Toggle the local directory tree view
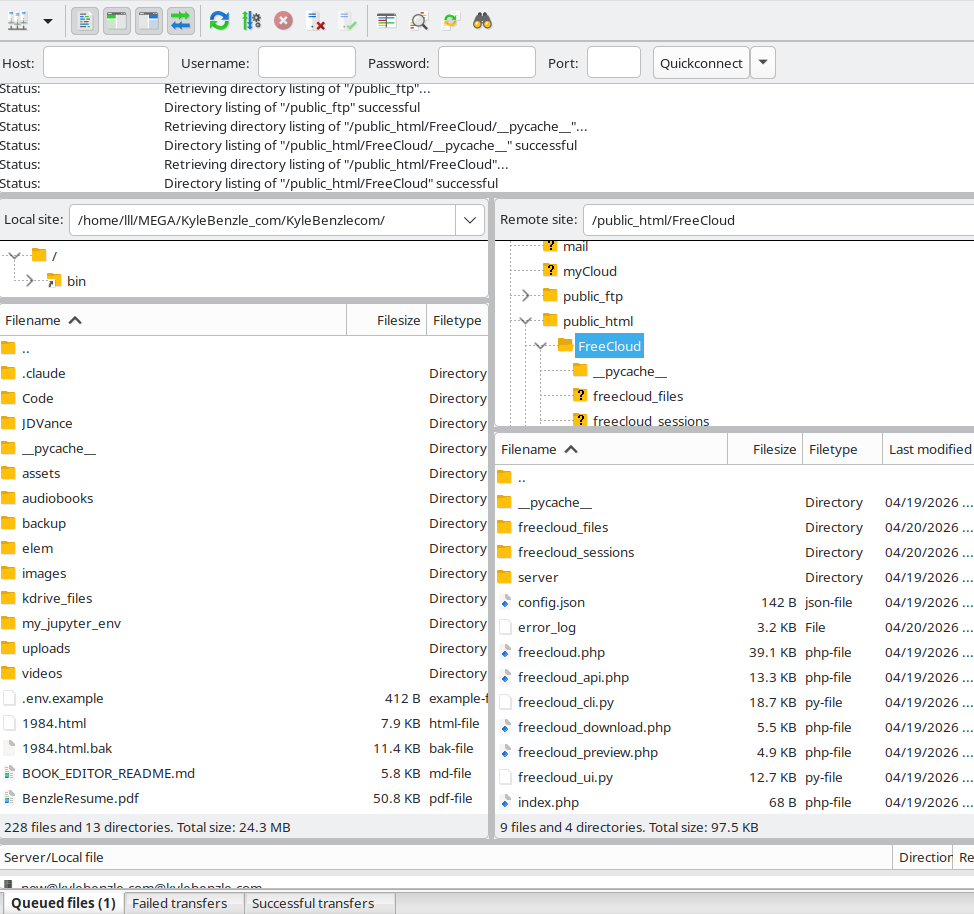 pos(117,20)
